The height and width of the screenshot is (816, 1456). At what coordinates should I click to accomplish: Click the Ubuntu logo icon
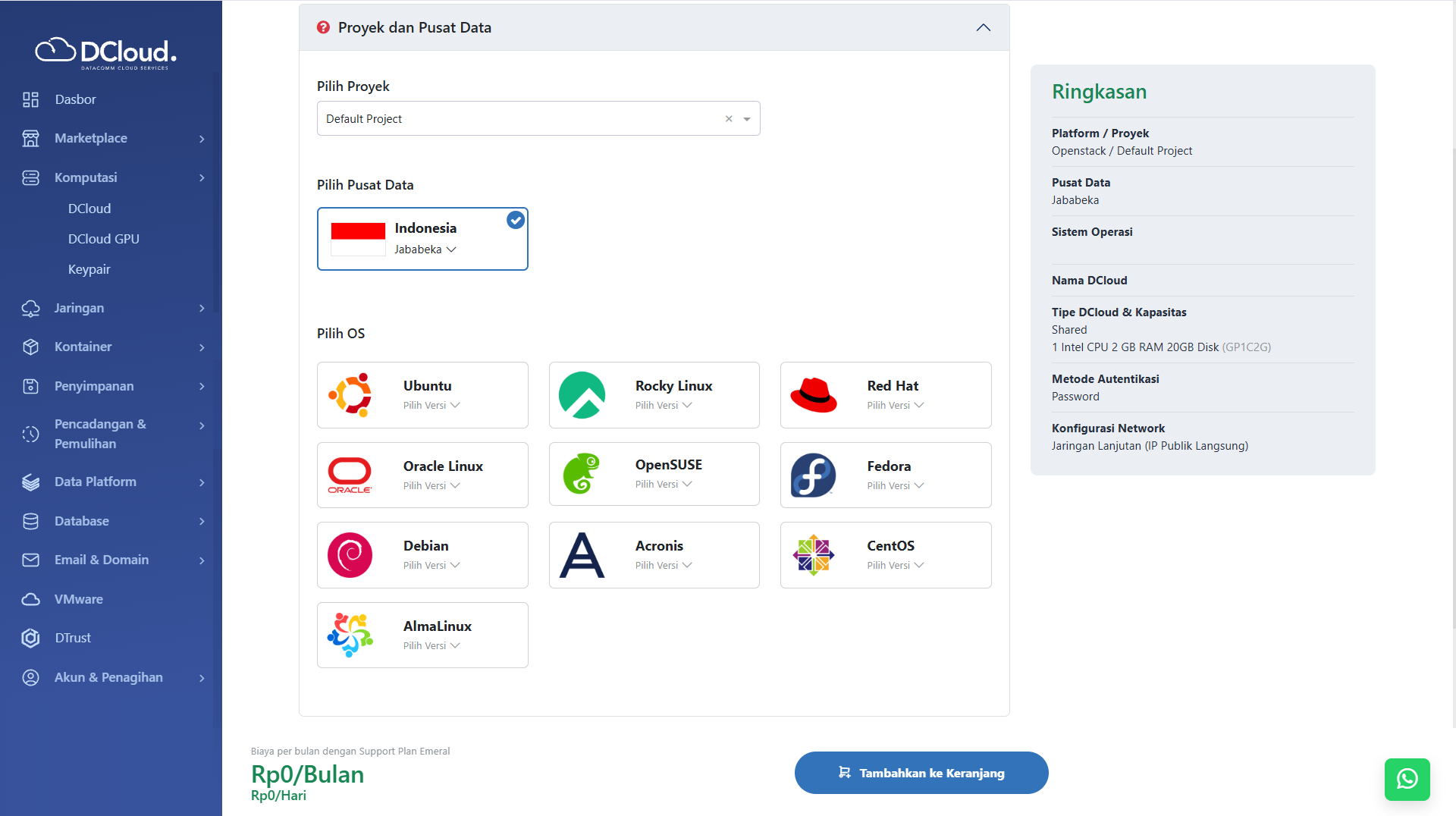(350, 395)
